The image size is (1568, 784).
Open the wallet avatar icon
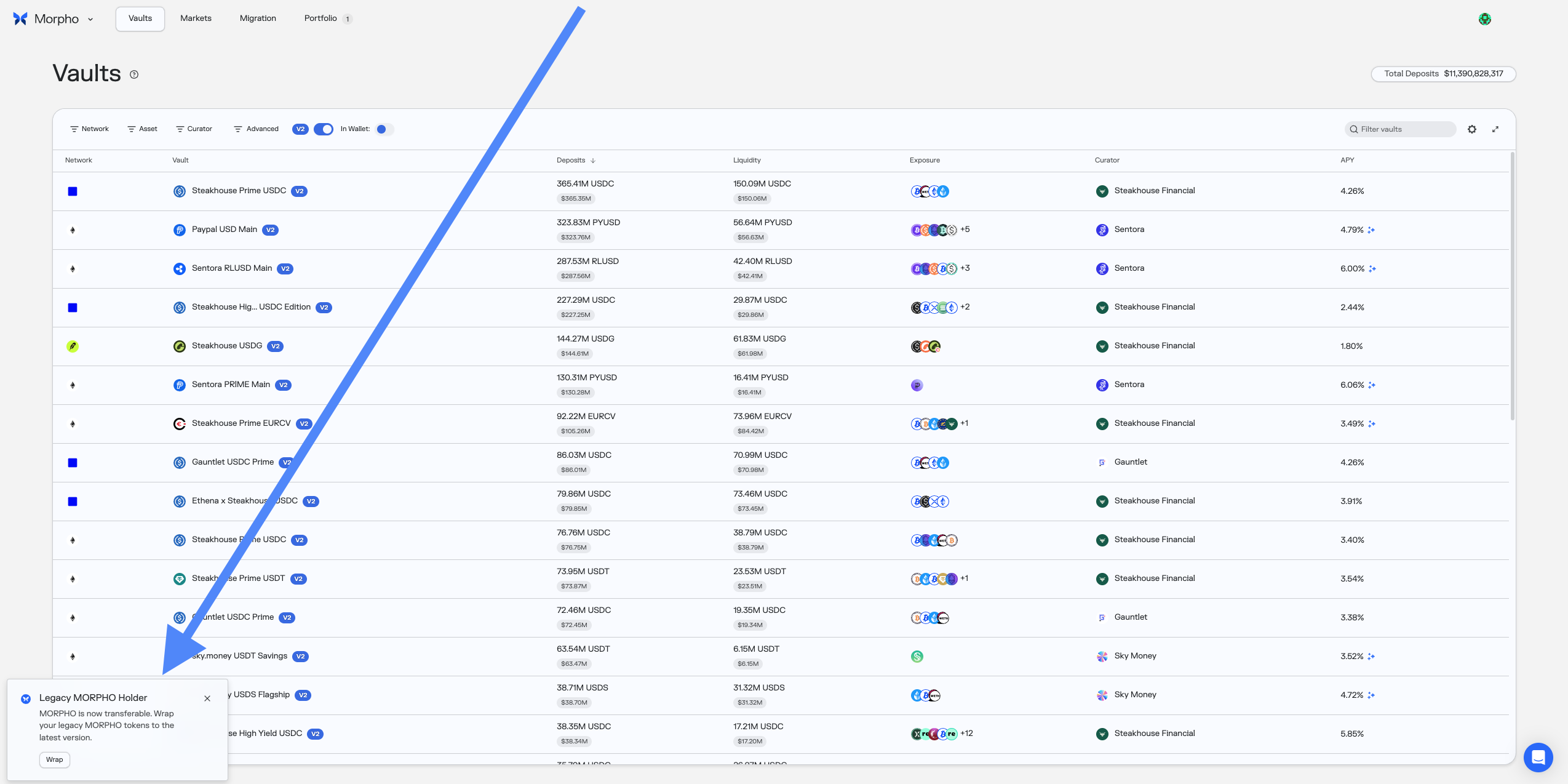coord(1484,19)
